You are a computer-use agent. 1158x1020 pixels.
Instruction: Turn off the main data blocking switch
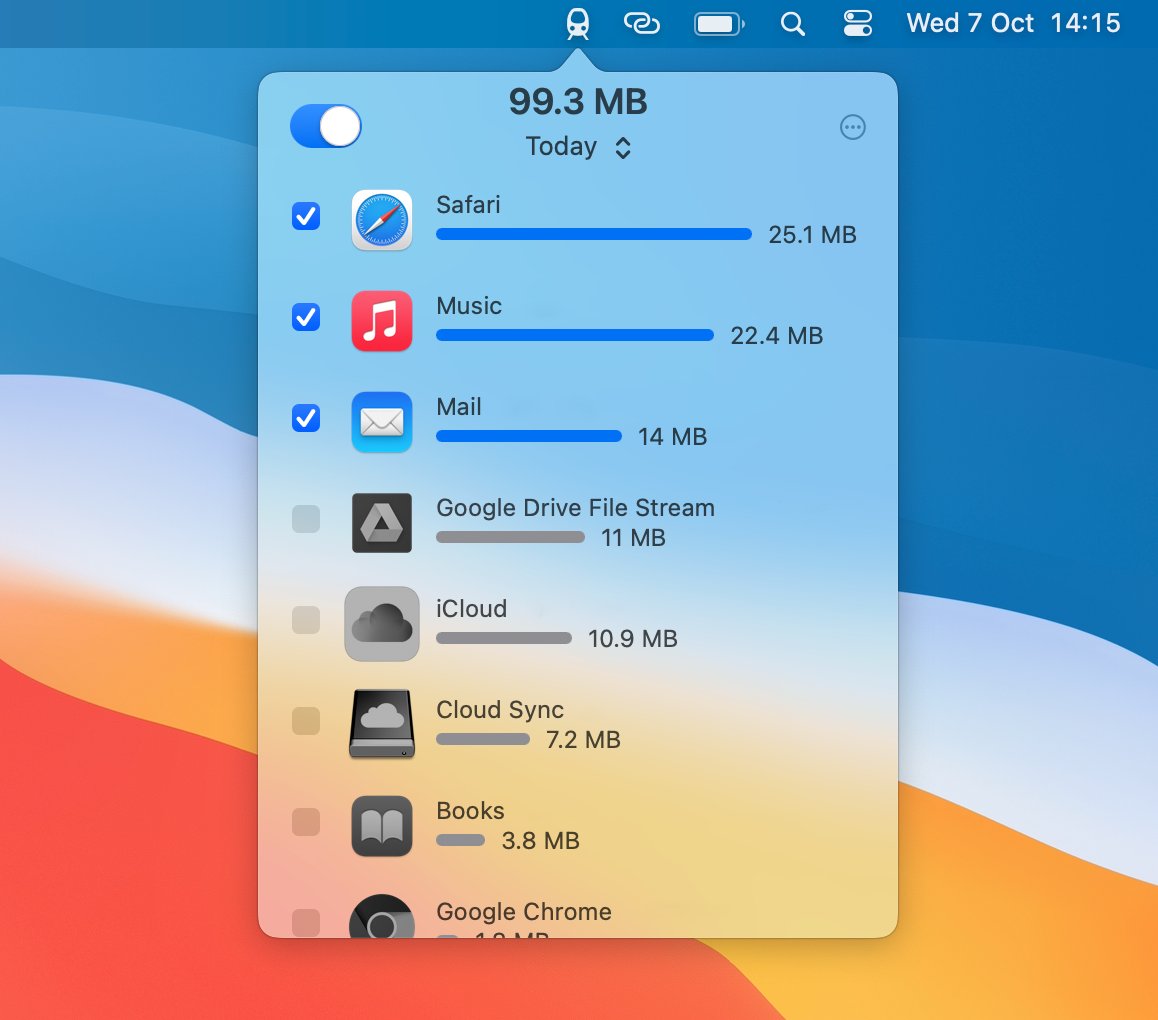pyautogui.click(x=326, y=126)
